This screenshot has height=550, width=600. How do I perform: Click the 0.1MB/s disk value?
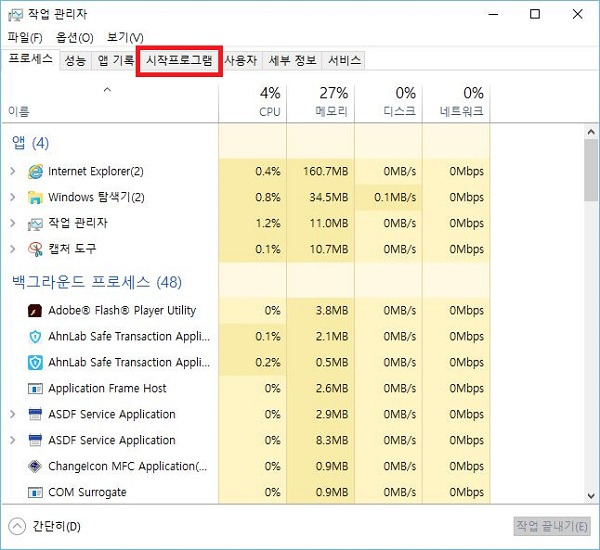[395, 197]
